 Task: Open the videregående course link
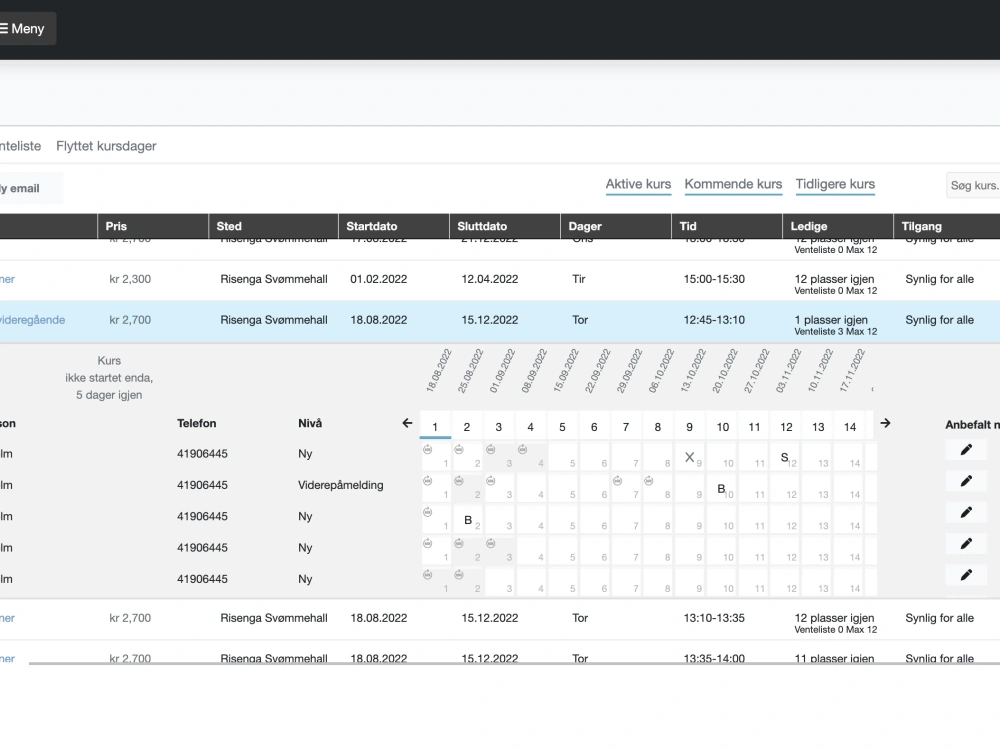[32, 320]
